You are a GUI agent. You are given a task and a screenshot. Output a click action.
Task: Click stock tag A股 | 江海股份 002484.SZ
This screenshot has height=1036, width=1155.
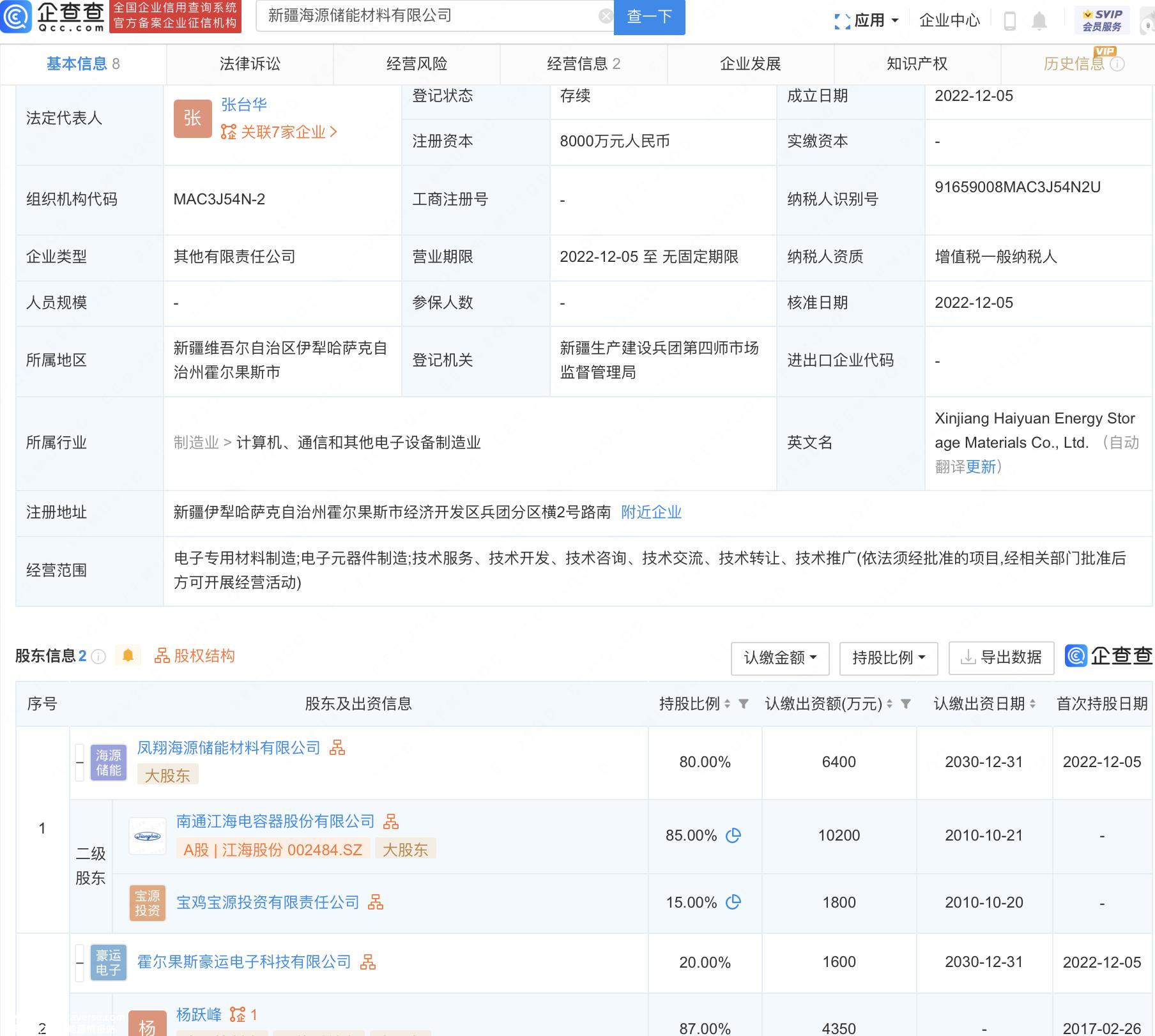point(273,850)
